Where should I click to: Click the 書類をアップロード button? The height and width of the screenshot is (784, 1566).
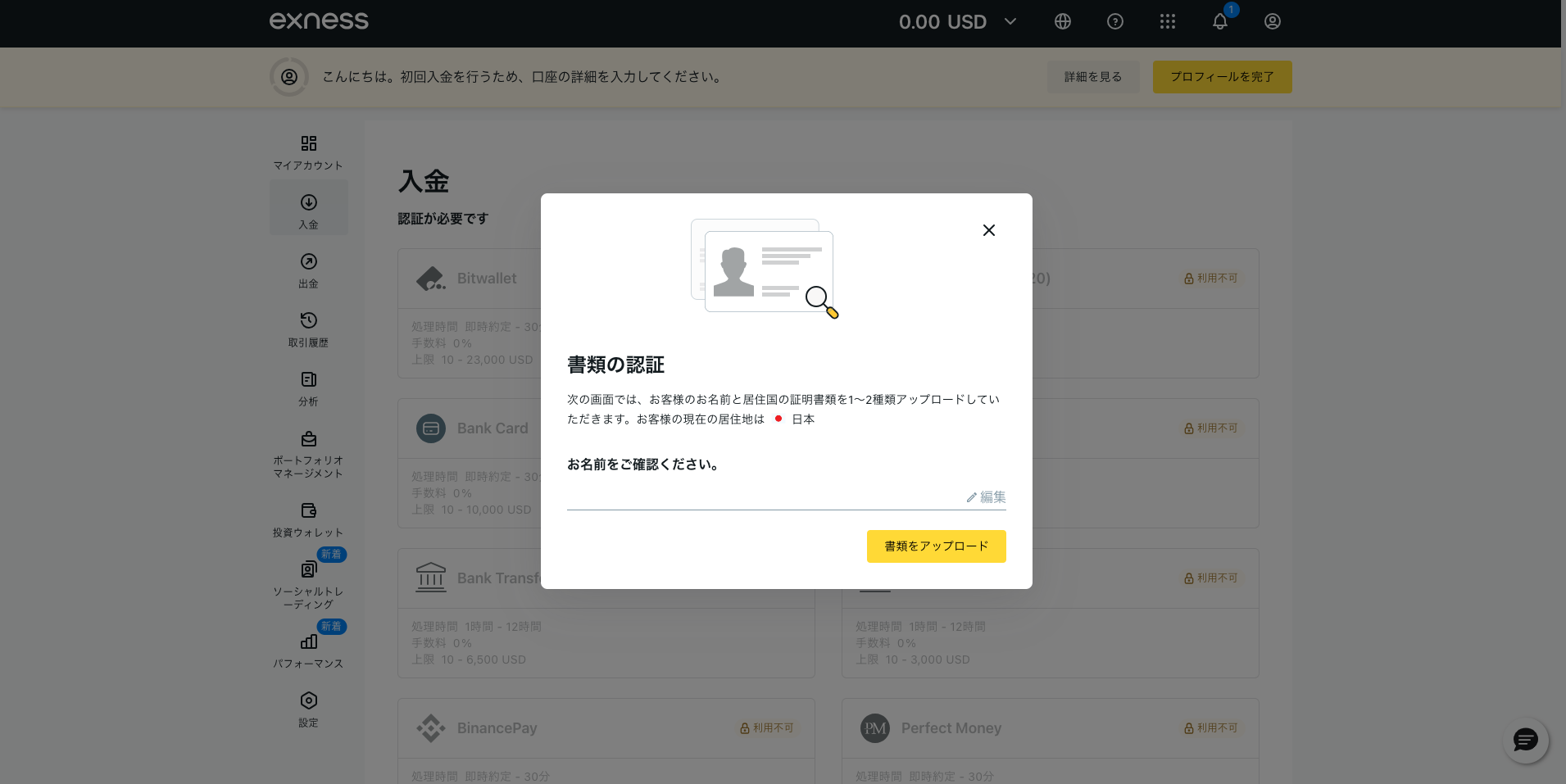tap(936, 546)
